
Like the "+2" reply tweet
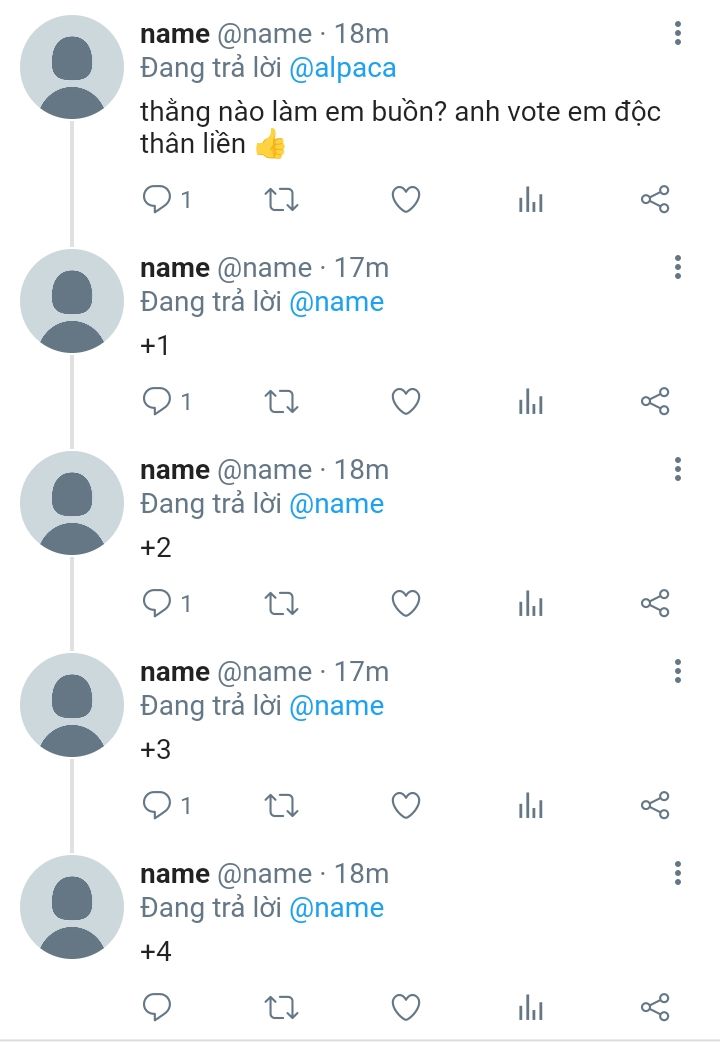click(405, 604)
